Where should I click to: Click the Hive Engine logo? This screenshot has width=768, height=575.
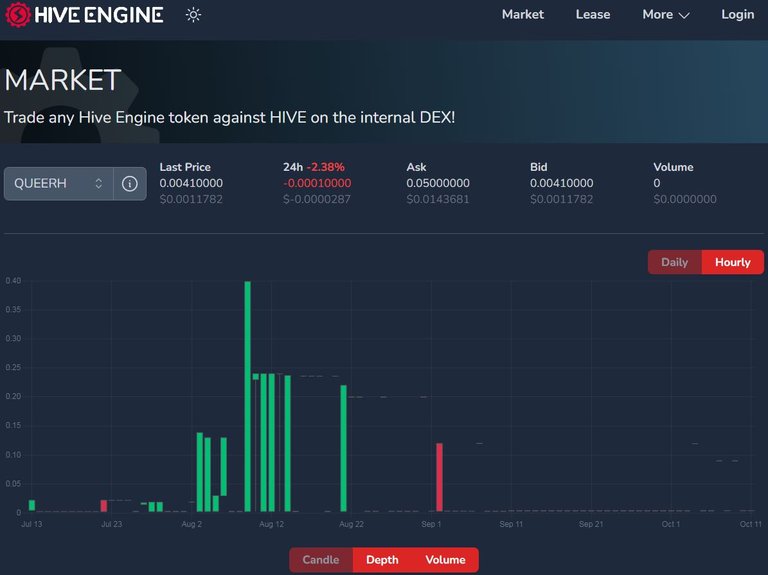coord(84,15)
